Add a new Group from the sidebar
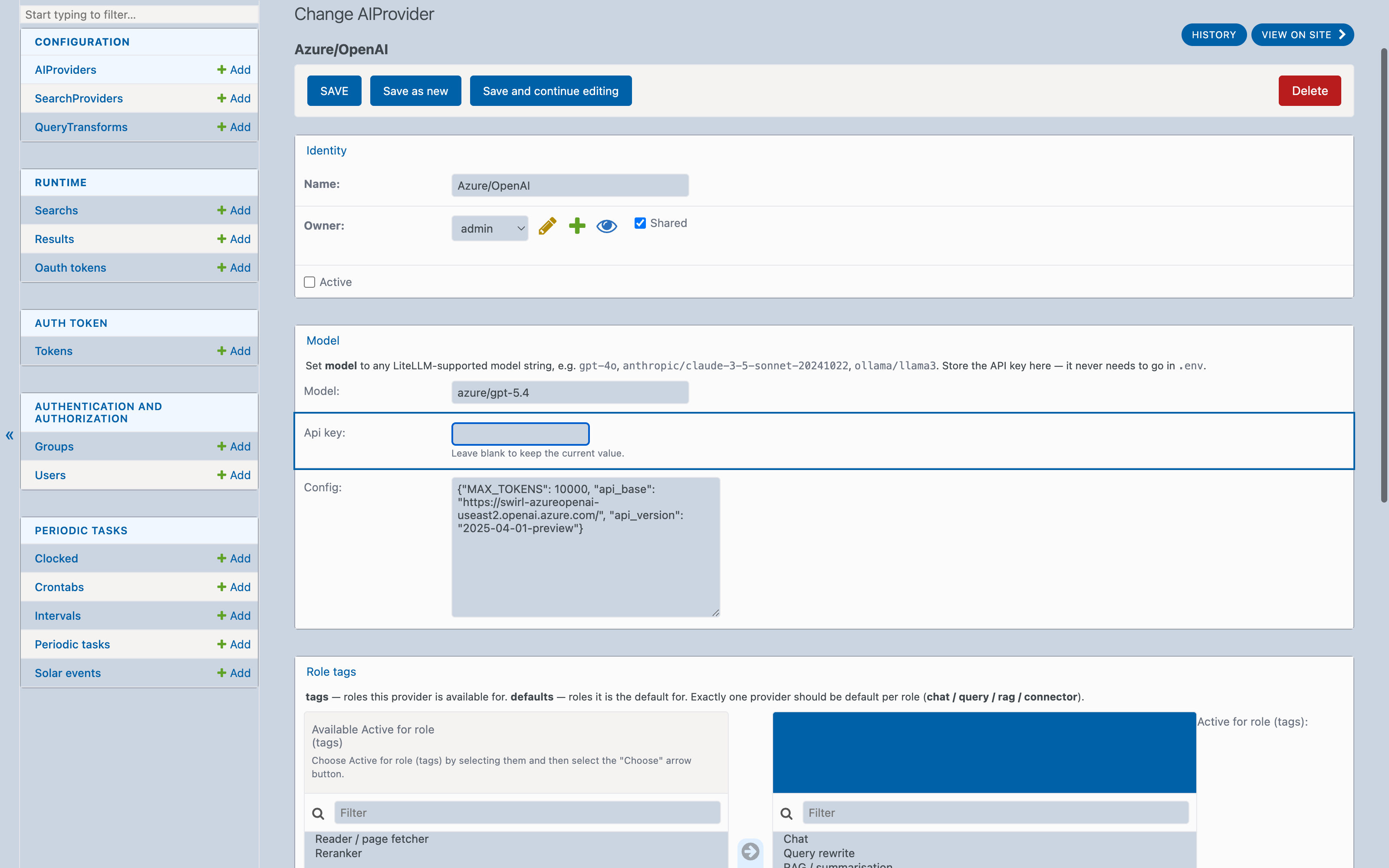The width and height of the screenshot is (1389, 868). [x=234, y=446]
